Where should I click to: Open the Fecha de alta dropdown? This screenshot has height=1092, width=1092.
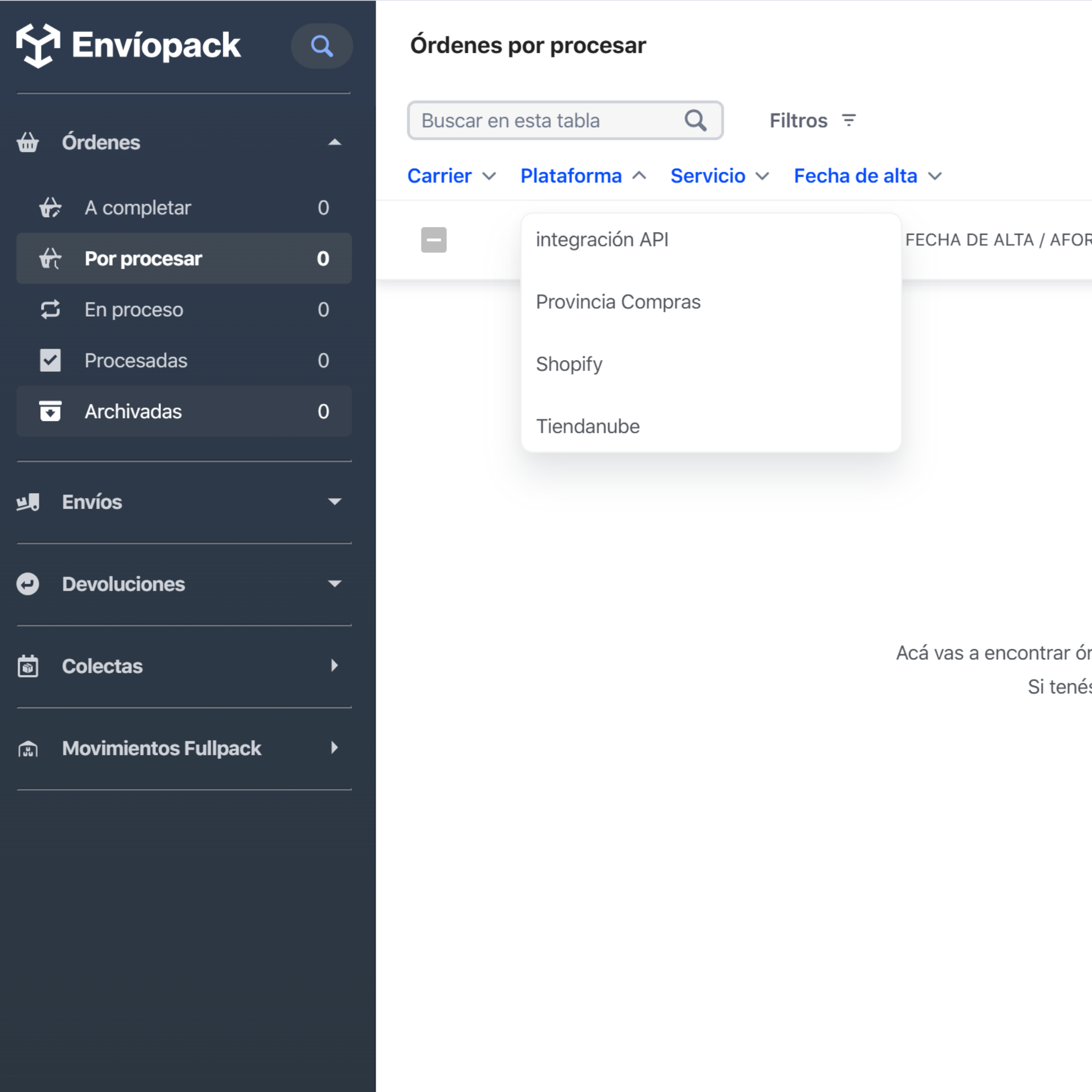pyautogui.click(x=867, y=176)
